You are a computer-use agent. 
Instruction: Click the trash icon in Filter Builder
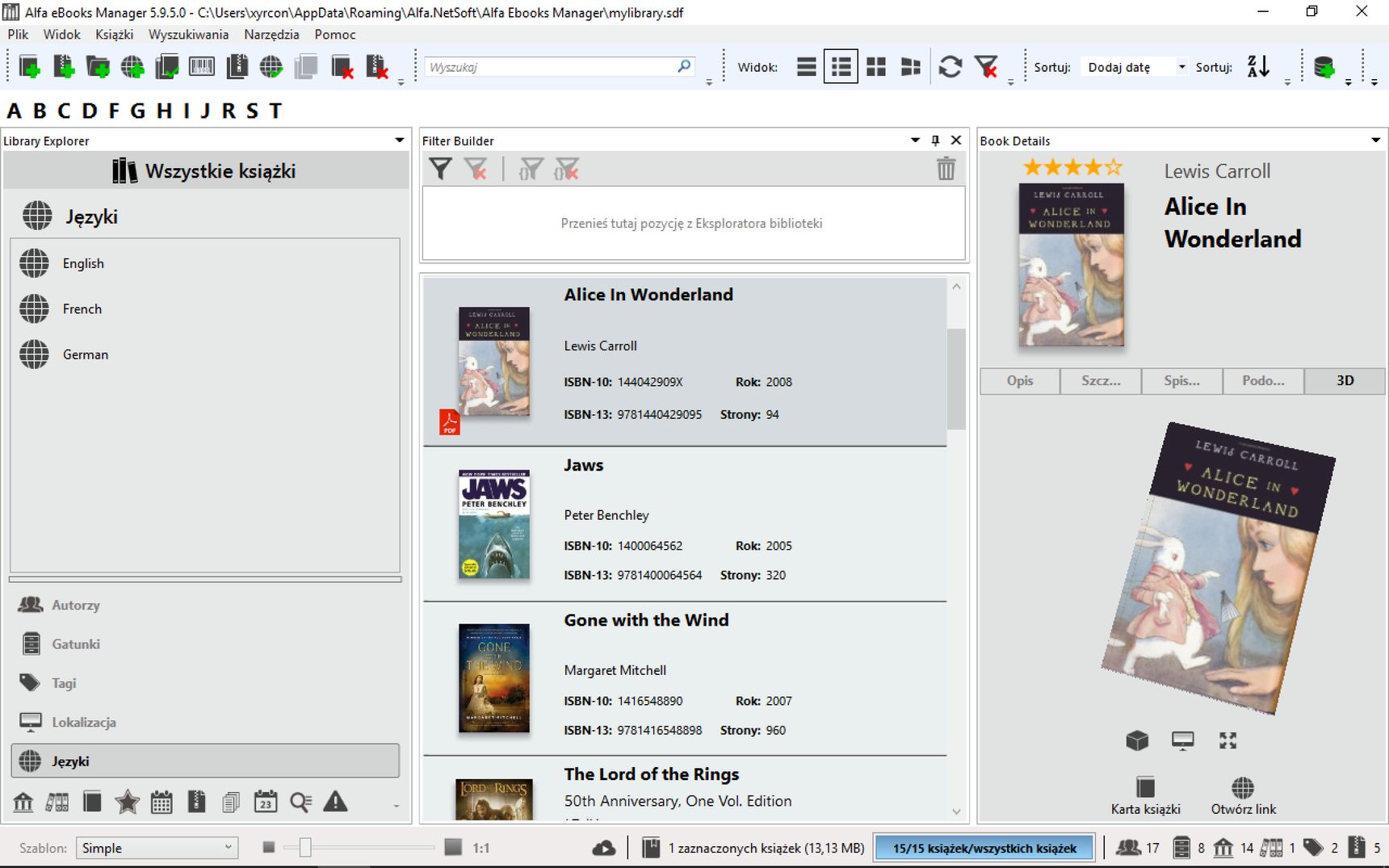coord(946,169)
